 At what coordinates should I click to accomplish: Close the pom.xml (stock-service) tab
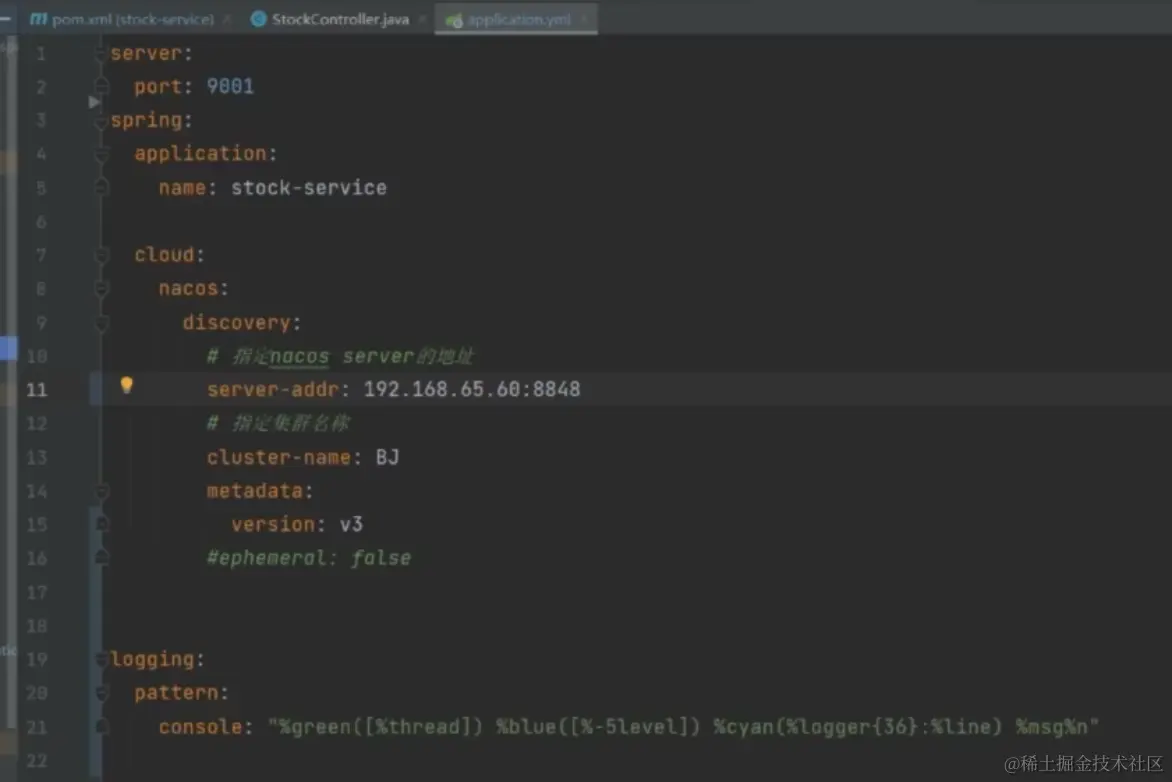point(226,19)
